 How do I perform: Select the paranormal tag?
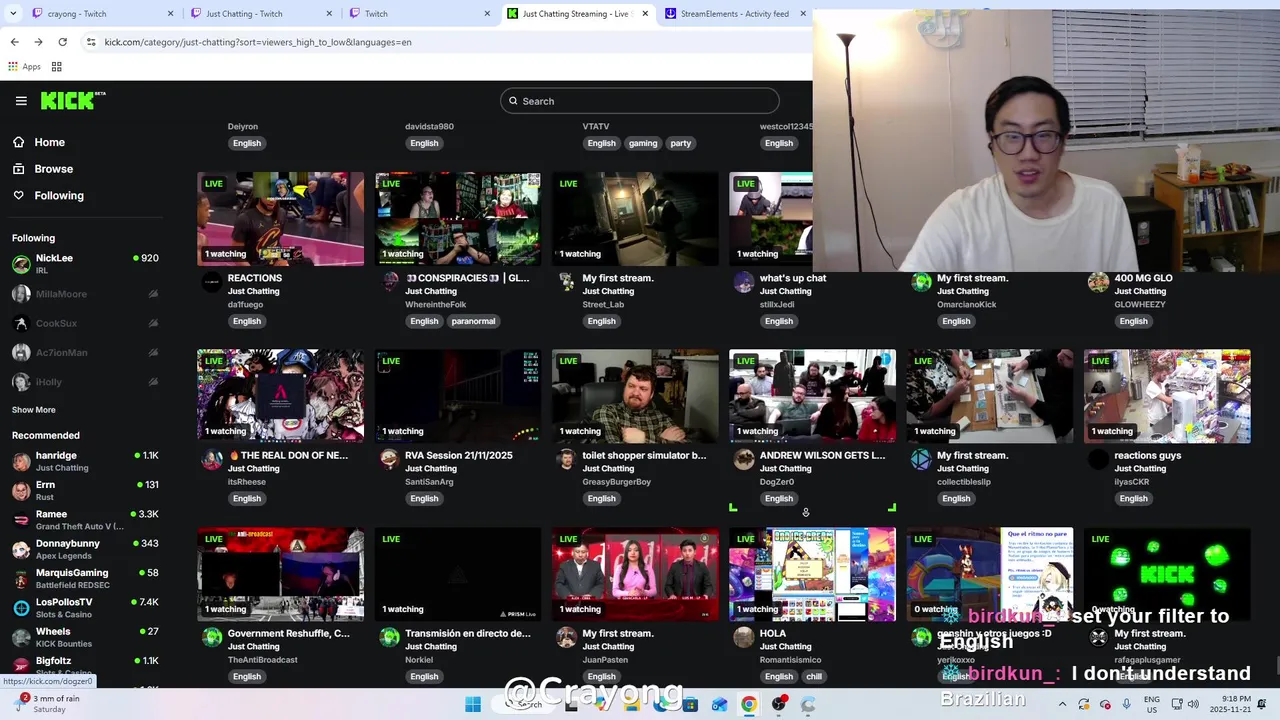pyautogui.click(x=473, y=321)
